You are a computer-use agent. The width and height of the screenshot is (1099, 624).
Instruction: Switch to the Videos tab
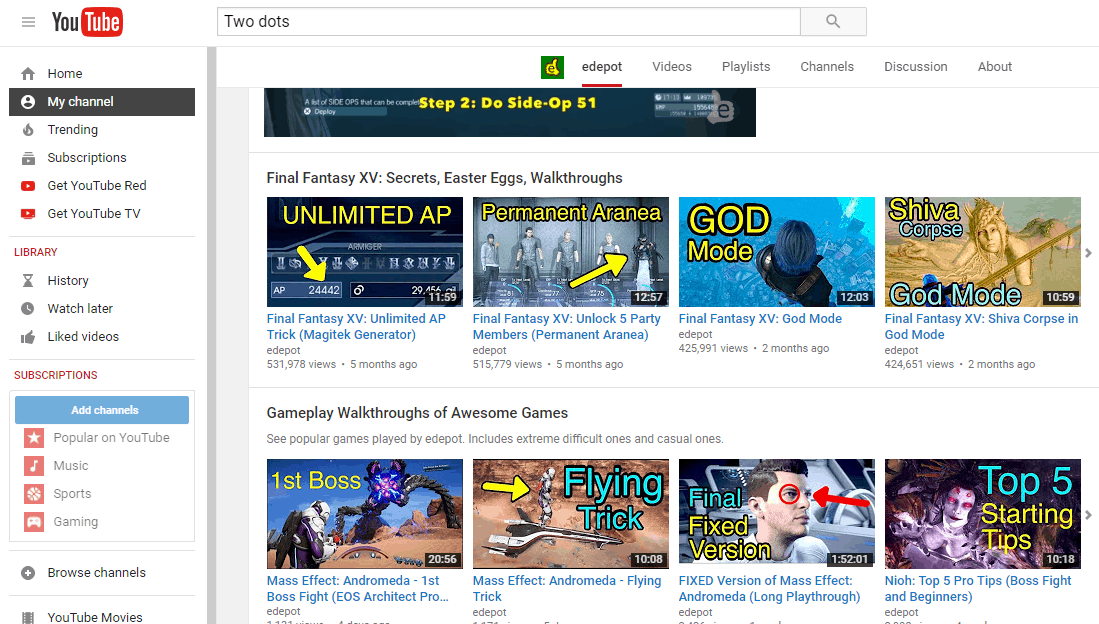pos(671,67)
